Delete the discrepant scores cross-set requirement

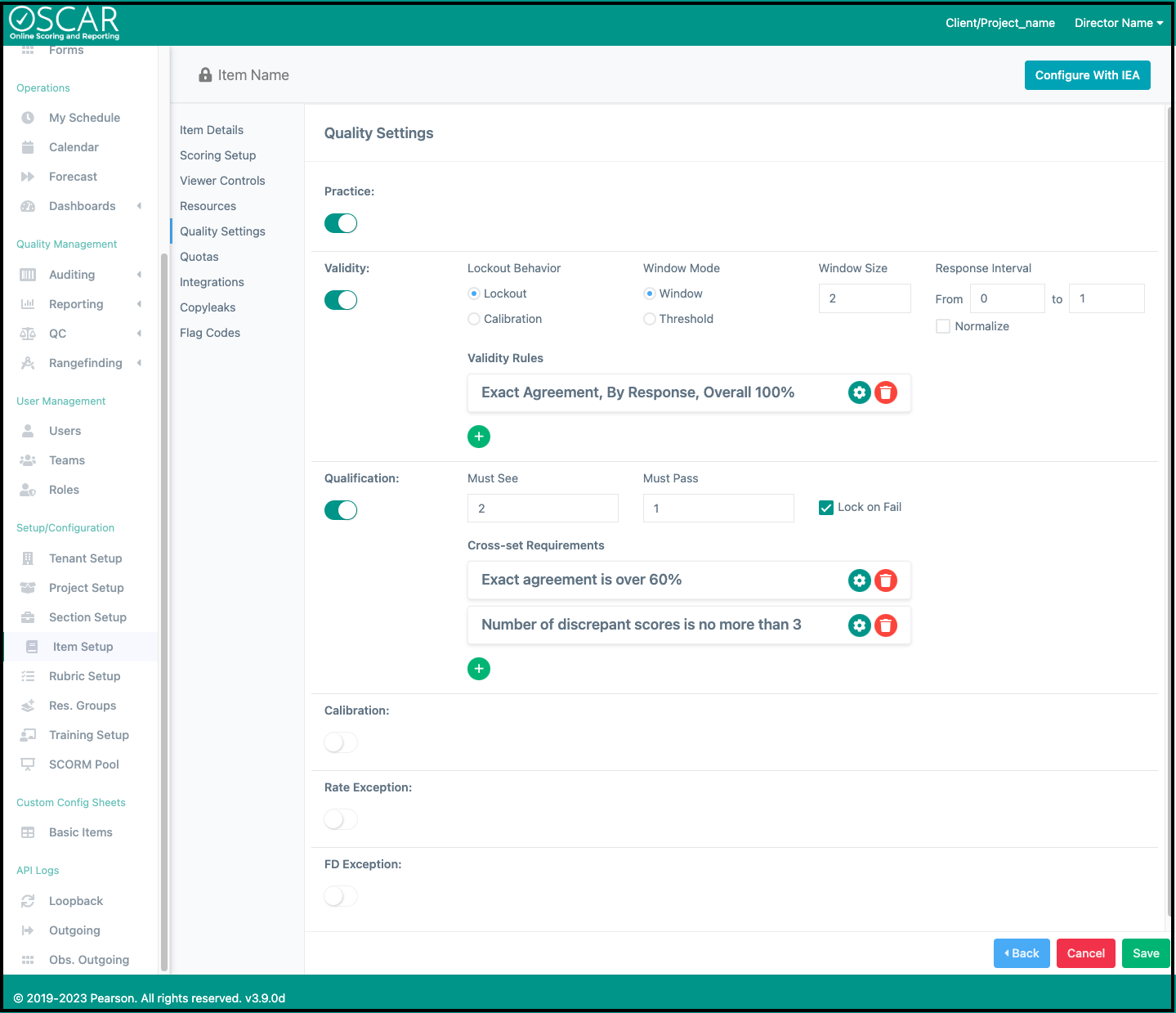(x=886, y=625)
